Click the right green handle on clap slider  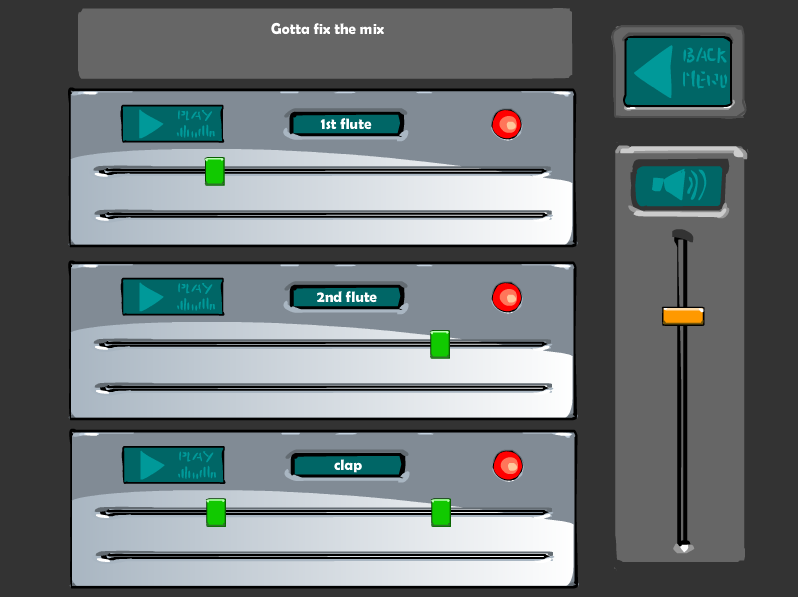click(440, 513)
